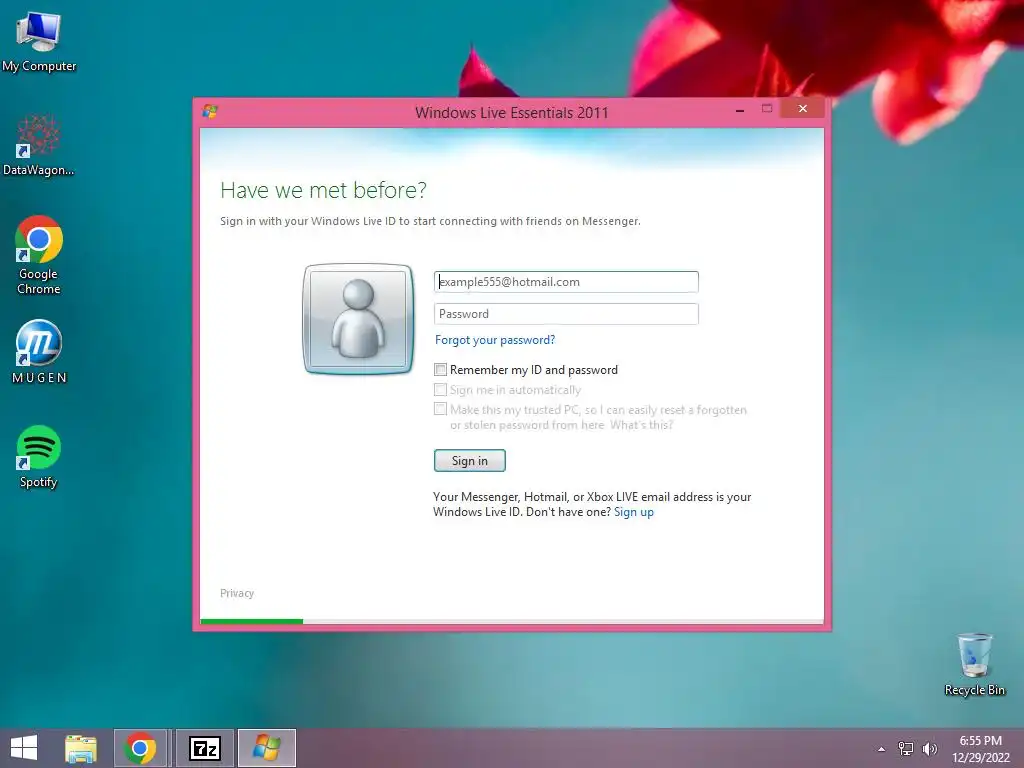Image resolution: width=1024 pixels, height=768 pixels.
Task: Open the Sign up link
Action: click(633, 512)
